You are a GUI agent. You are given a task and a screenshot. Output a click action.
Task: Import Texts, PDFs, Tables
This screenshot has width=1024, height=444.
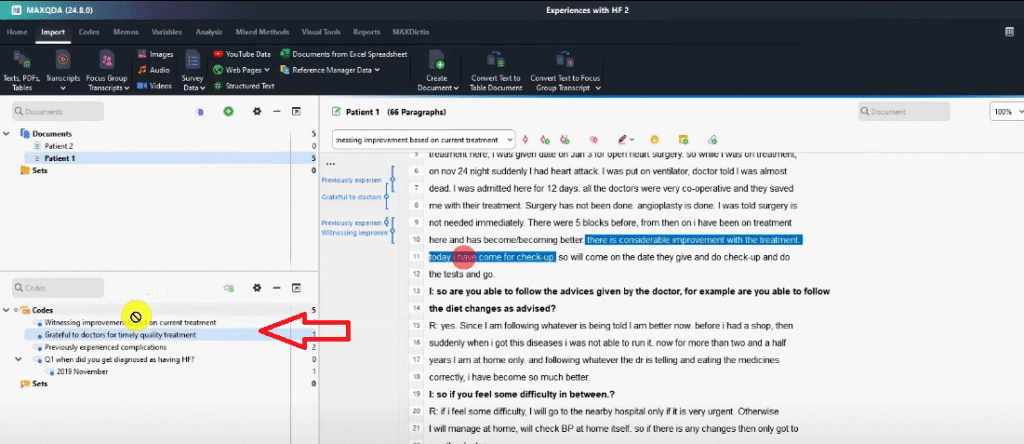(x=21, y=70)
